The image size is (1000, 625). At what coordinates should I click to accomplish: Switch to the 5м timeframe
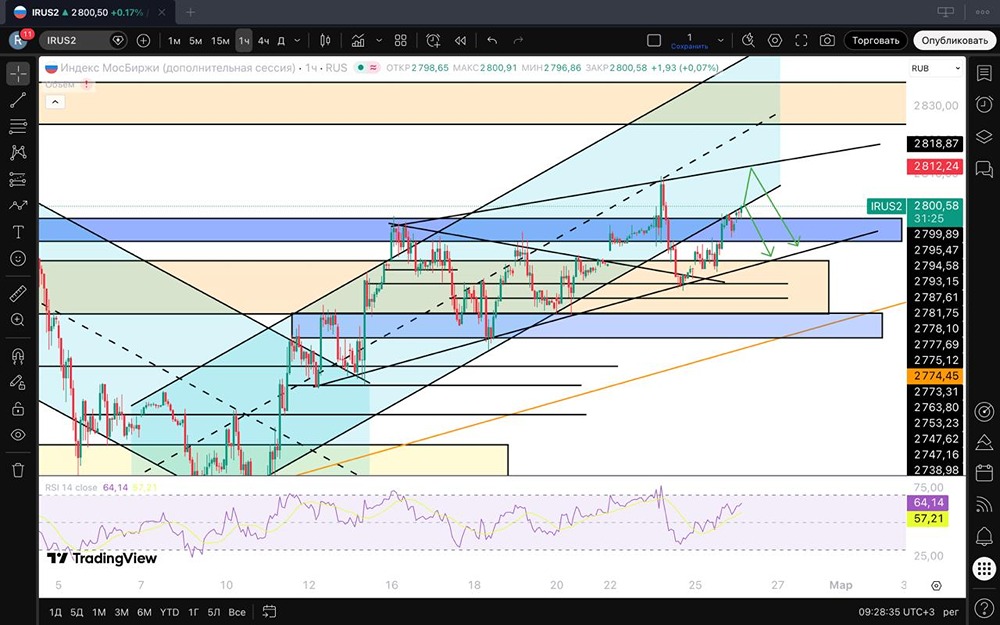[x=195, y=41]
